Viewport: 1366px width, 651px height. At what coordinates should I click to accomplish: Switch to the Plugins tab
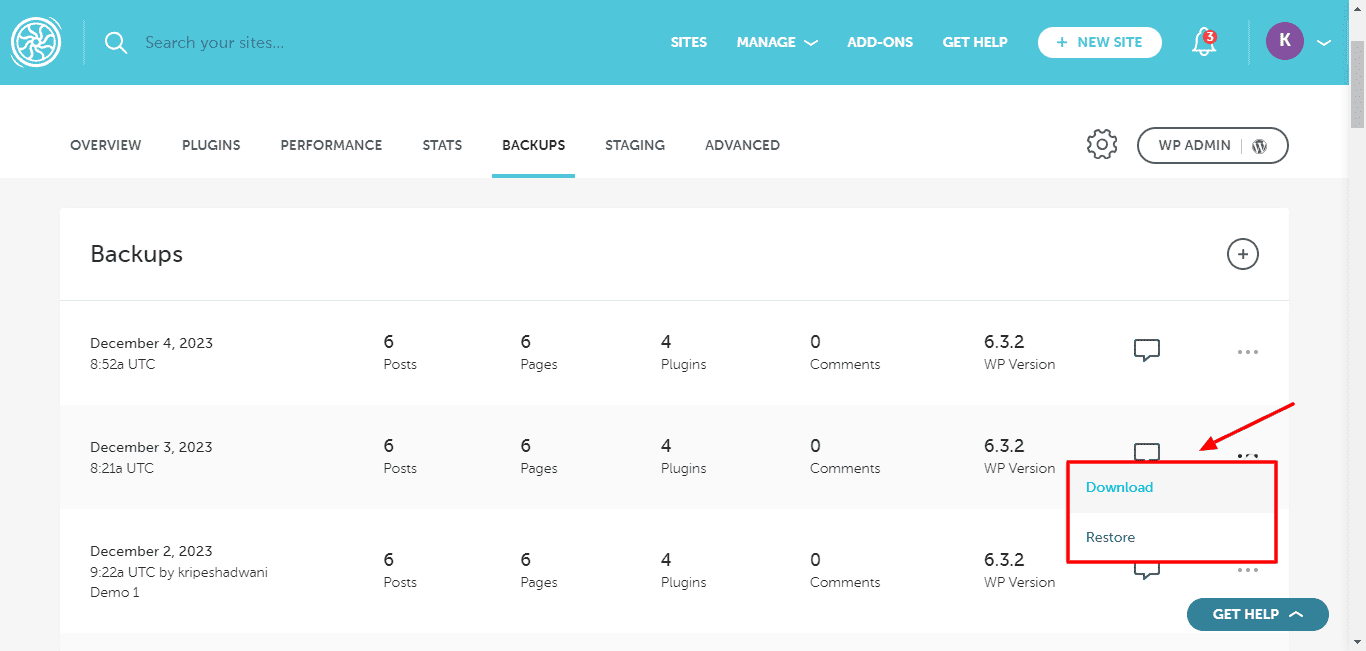pos(211,145)
